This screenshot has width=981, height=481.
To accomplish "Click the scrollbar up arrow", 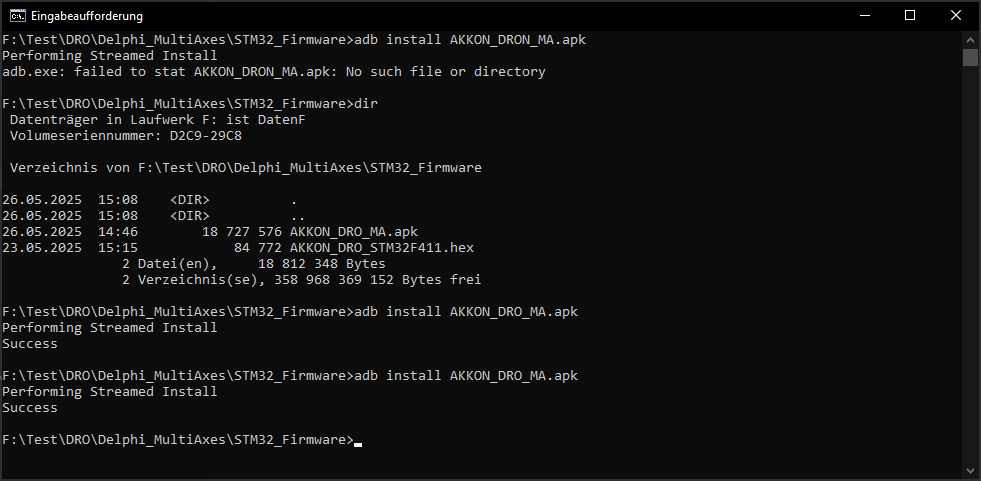I will [970, 39].
